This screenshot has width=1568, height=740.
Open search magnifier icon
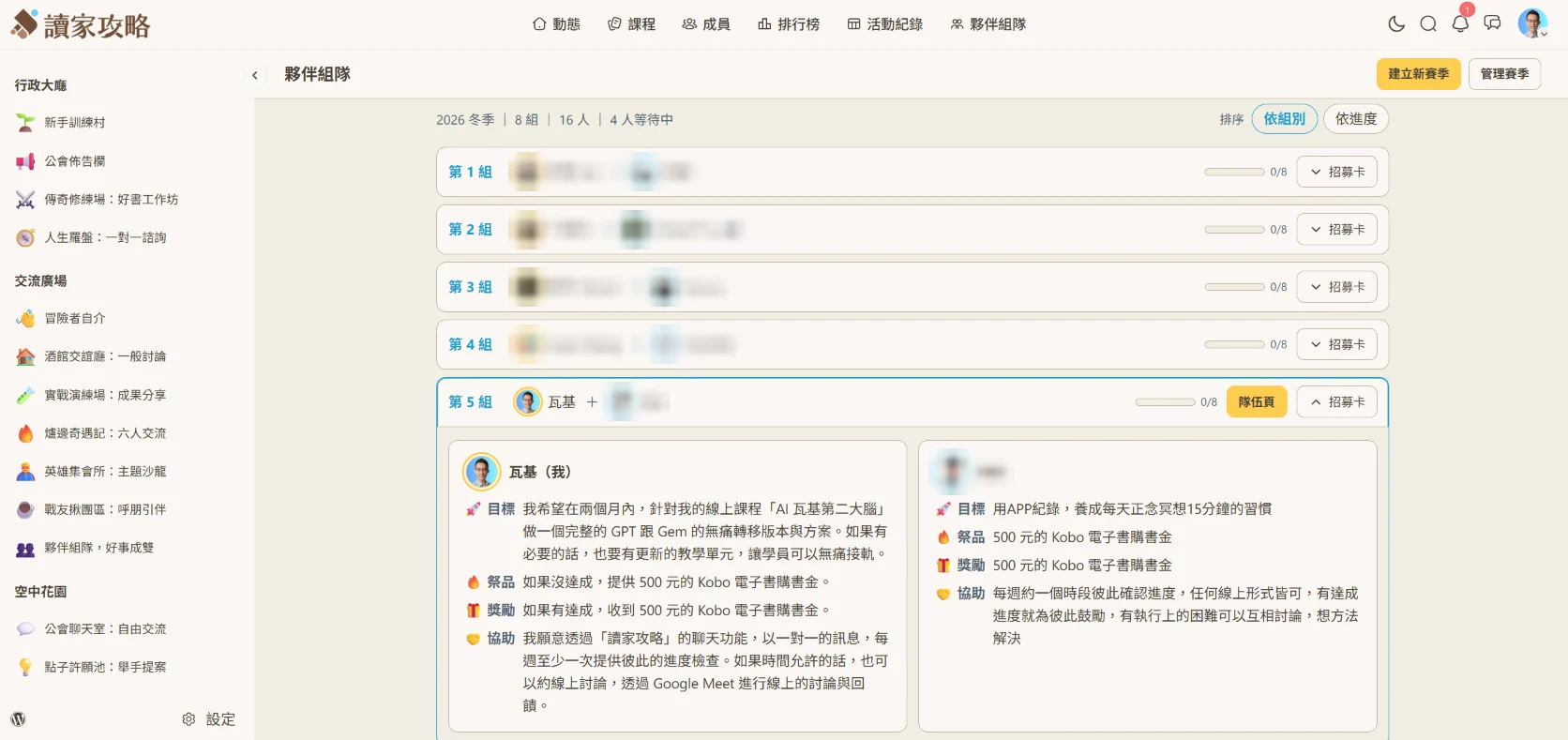pyautogui.click(x=1428, y=24)
